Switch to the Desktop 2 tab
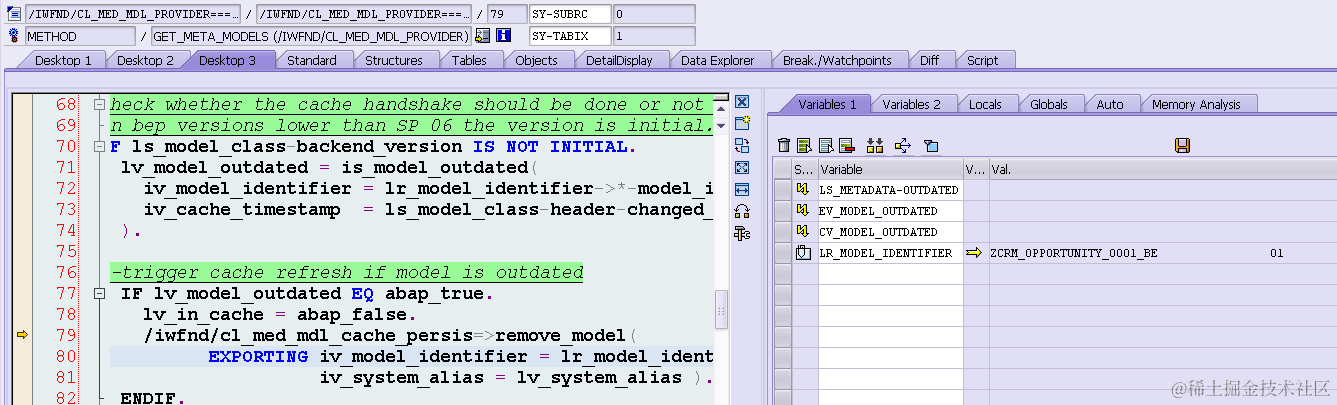Image resolution: width=1337 pixels, height=405 pixels. [x=145, y=60]
